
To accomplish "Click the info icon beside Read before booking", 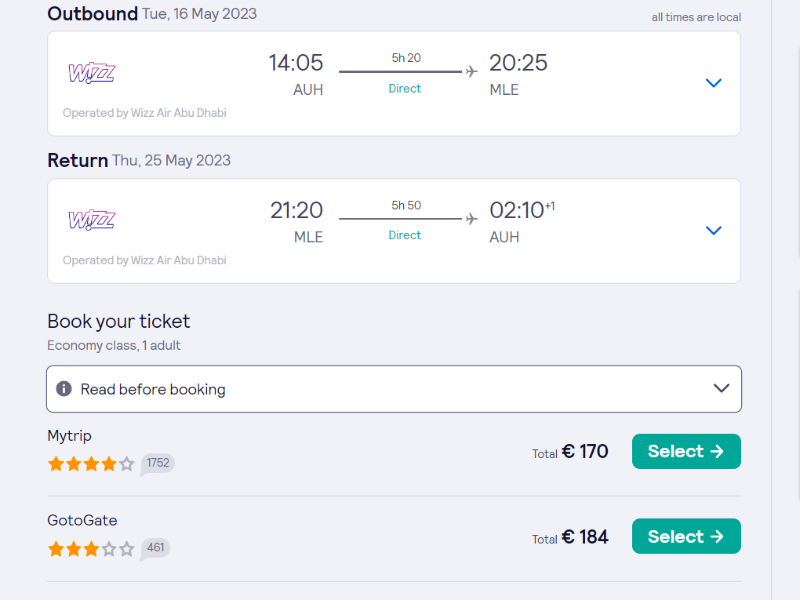I will (64, 389).
